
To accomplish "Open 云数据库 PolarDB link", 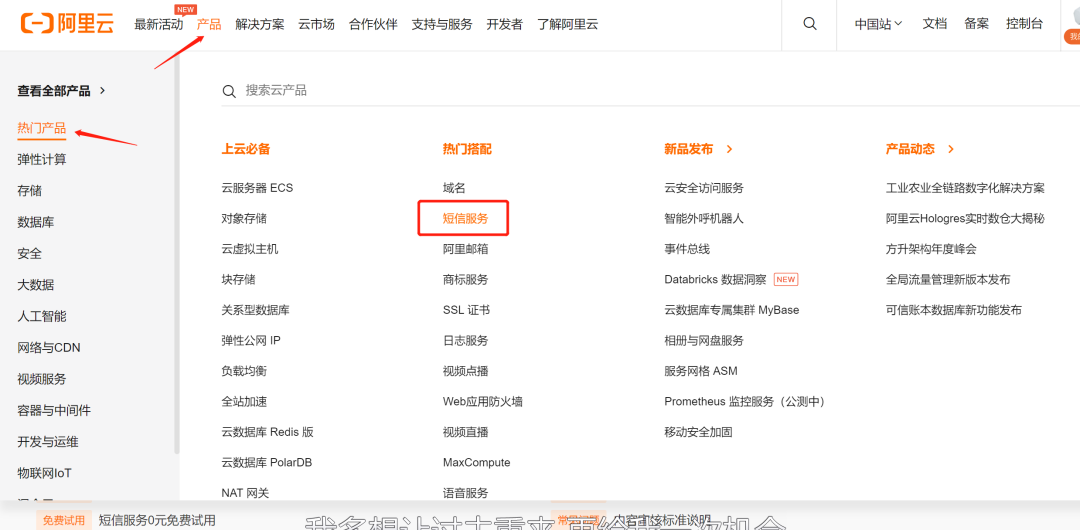I will click(x=267, y=462).
